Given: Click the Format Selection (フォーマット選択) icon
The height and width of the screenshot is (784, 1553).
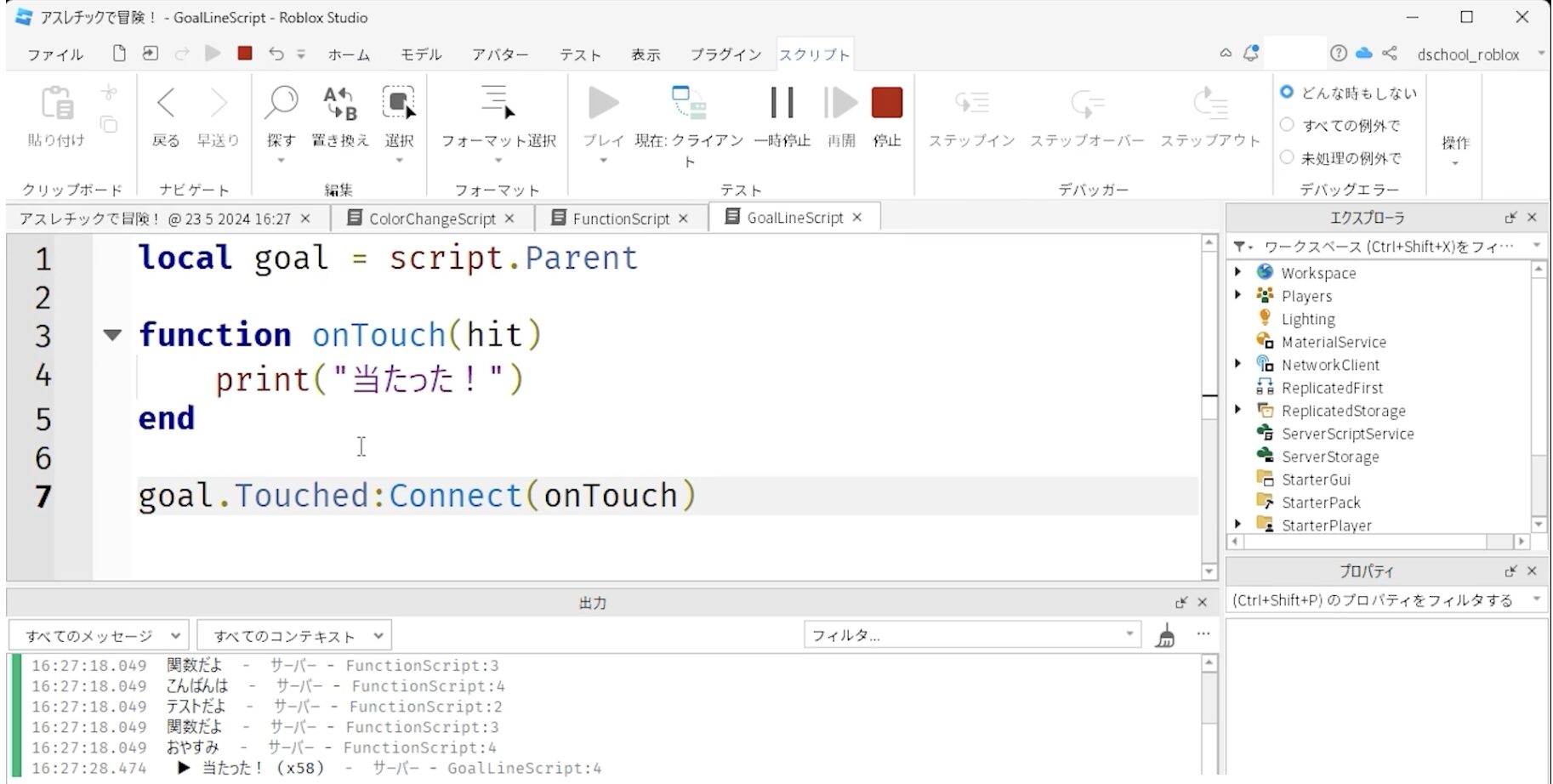Looking at the screenshot, I should (498, 103).
